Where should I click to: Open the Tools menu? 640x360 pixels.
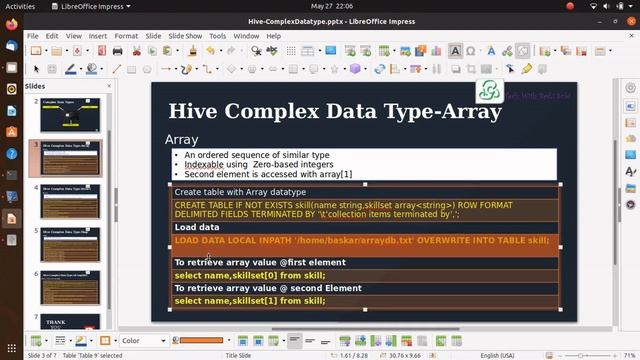218,36
